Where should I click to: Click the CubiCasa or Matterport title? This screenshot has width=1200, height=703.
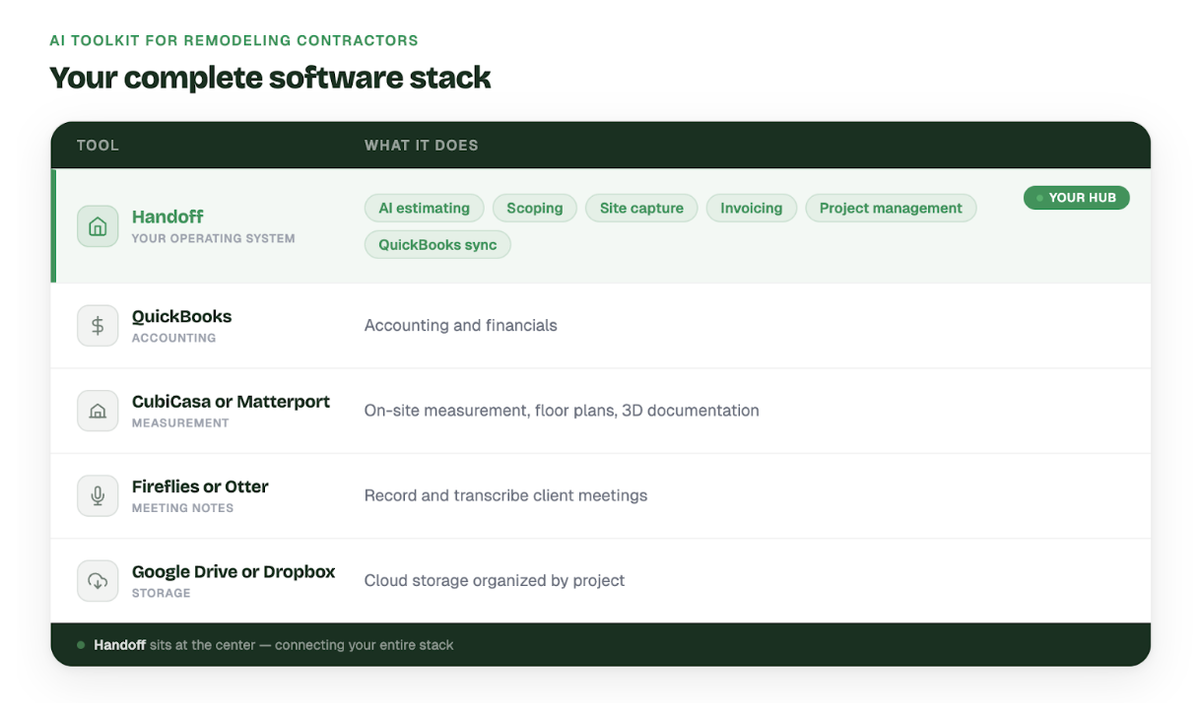(231, 401)
